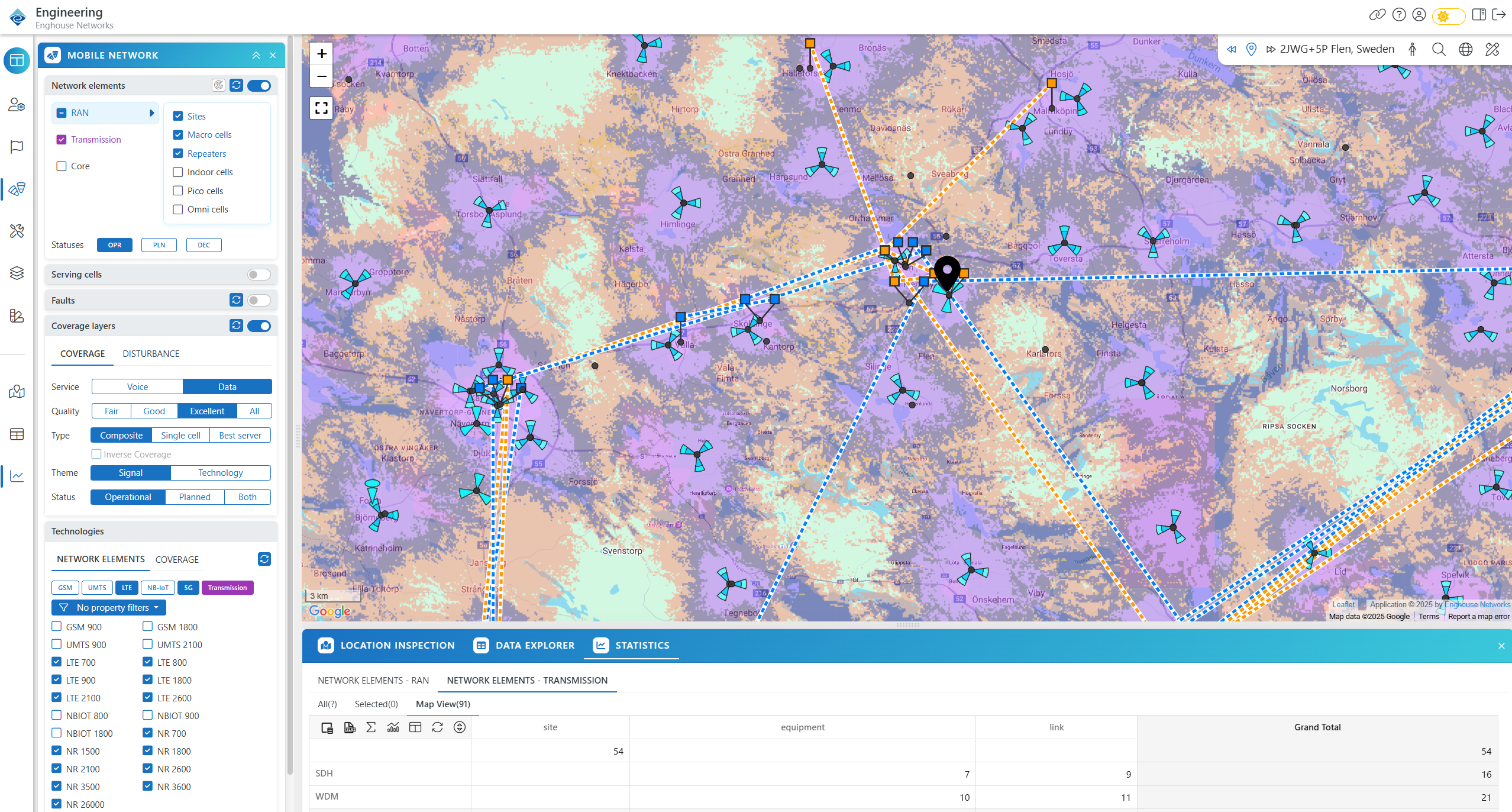Image resolution: width=1512 pixels, height=812 pixels.
Task: Click the map fullscreen icon
Action: [x=321, y=108]
